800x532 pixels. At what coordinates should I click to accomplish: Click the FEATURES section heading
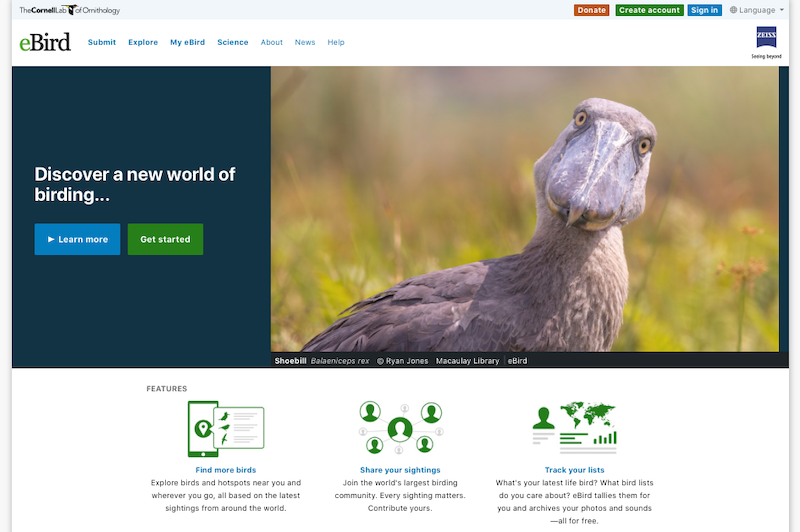tap(167, 389)
